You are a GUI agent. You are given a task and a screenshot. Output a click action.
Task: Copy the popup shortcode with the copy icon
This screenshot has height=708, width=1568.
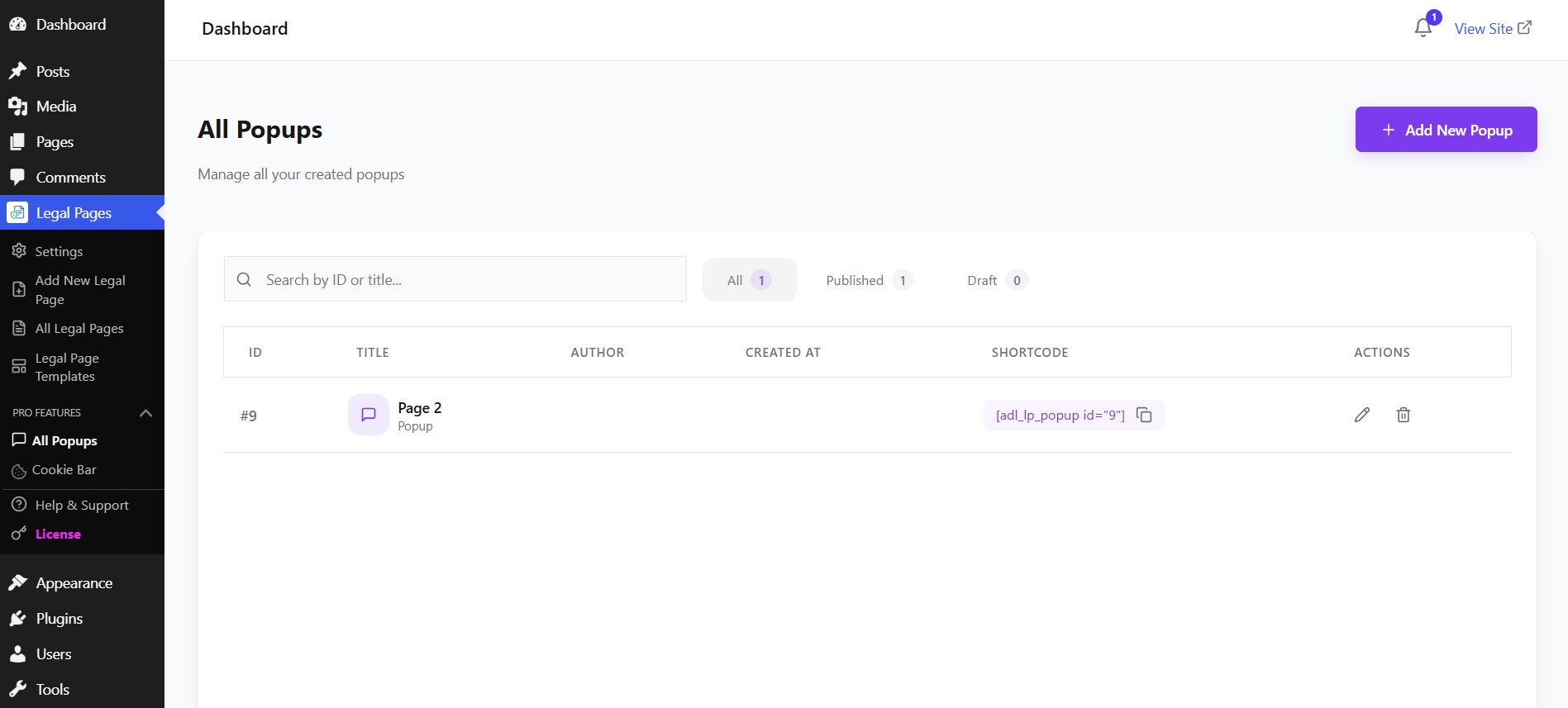pos(1144,415)
